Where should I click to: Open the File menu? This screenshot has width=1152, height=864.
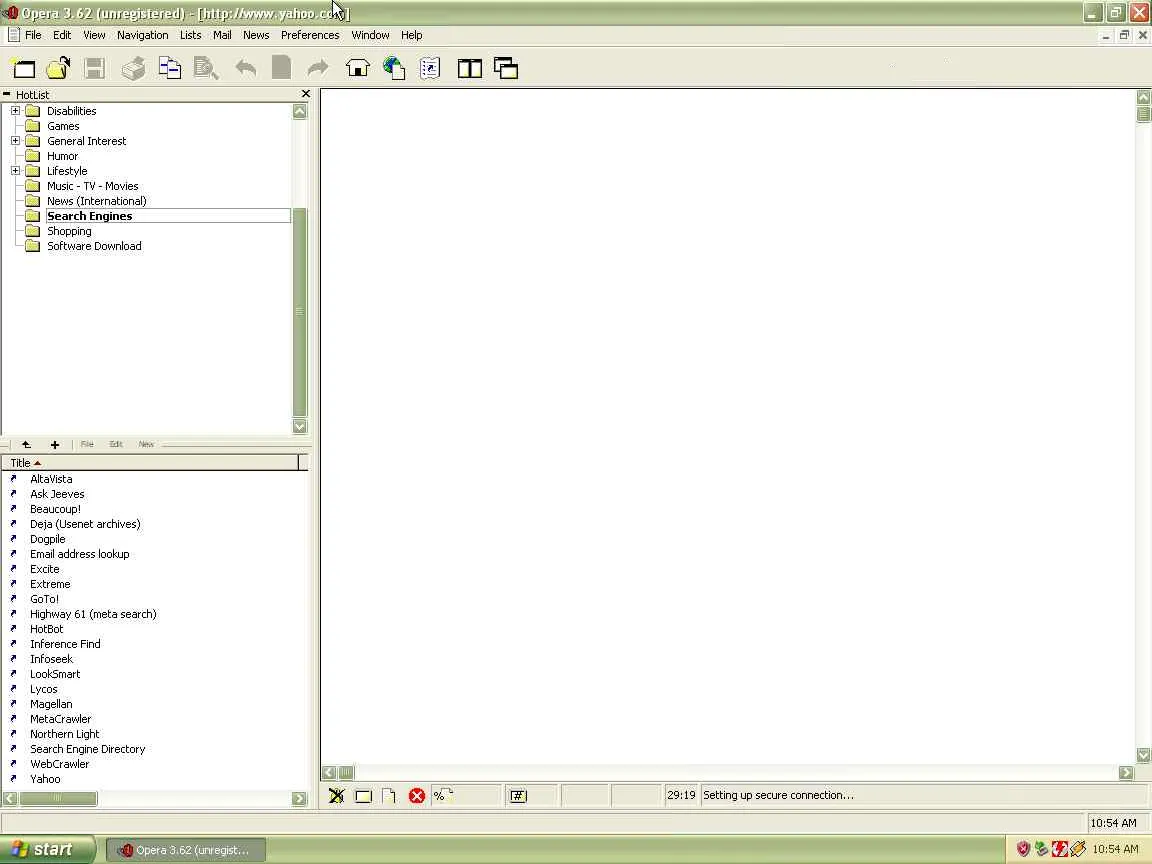coord(33,35)
